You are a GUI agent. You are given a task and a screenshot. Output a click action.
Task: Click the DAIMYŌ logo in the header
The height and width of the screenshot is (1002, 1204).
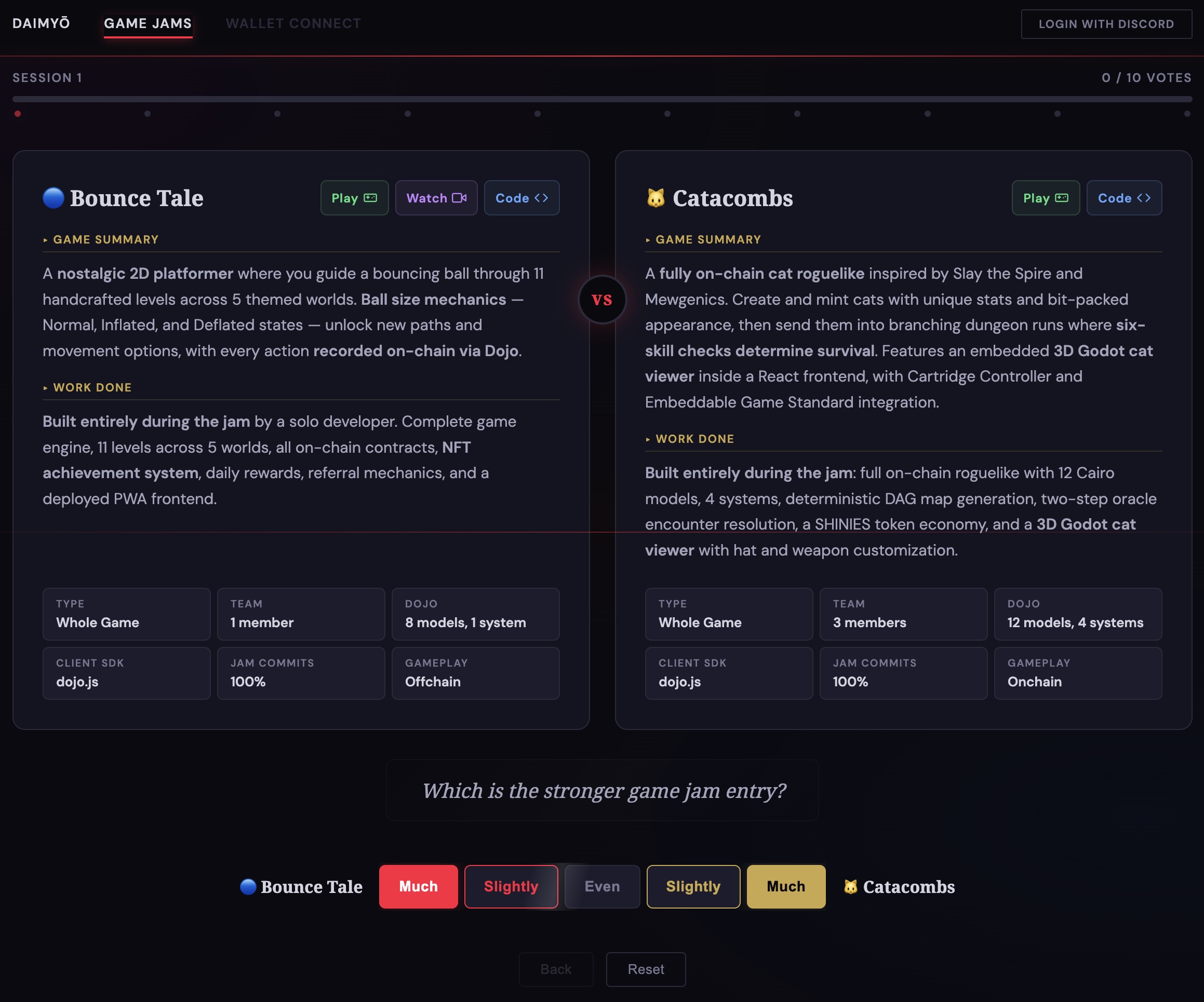(x=41, y=23)
